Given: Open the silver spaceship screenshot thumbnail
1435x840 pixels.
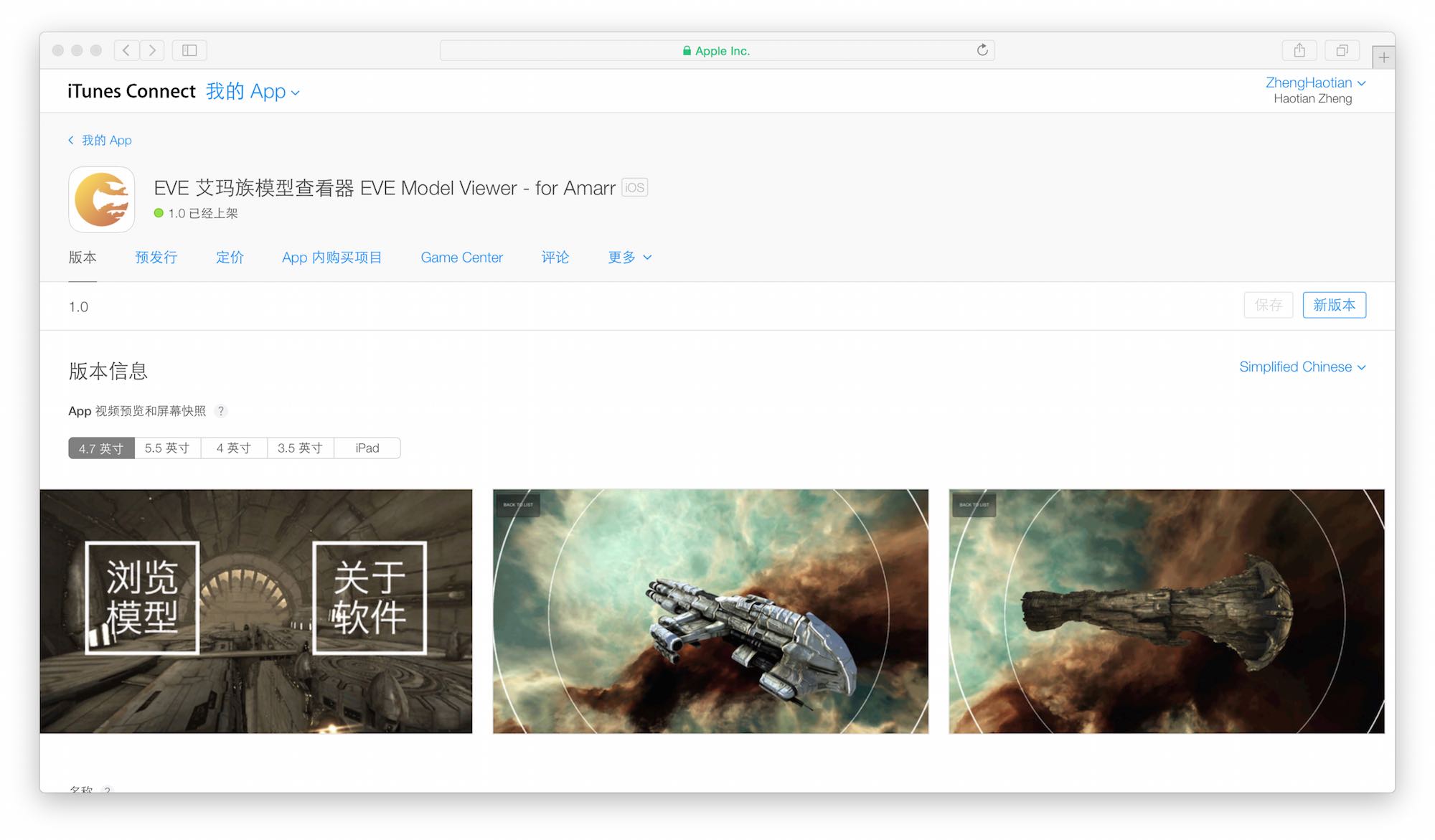Looking at the screenshot, I should tap(710, 611).
